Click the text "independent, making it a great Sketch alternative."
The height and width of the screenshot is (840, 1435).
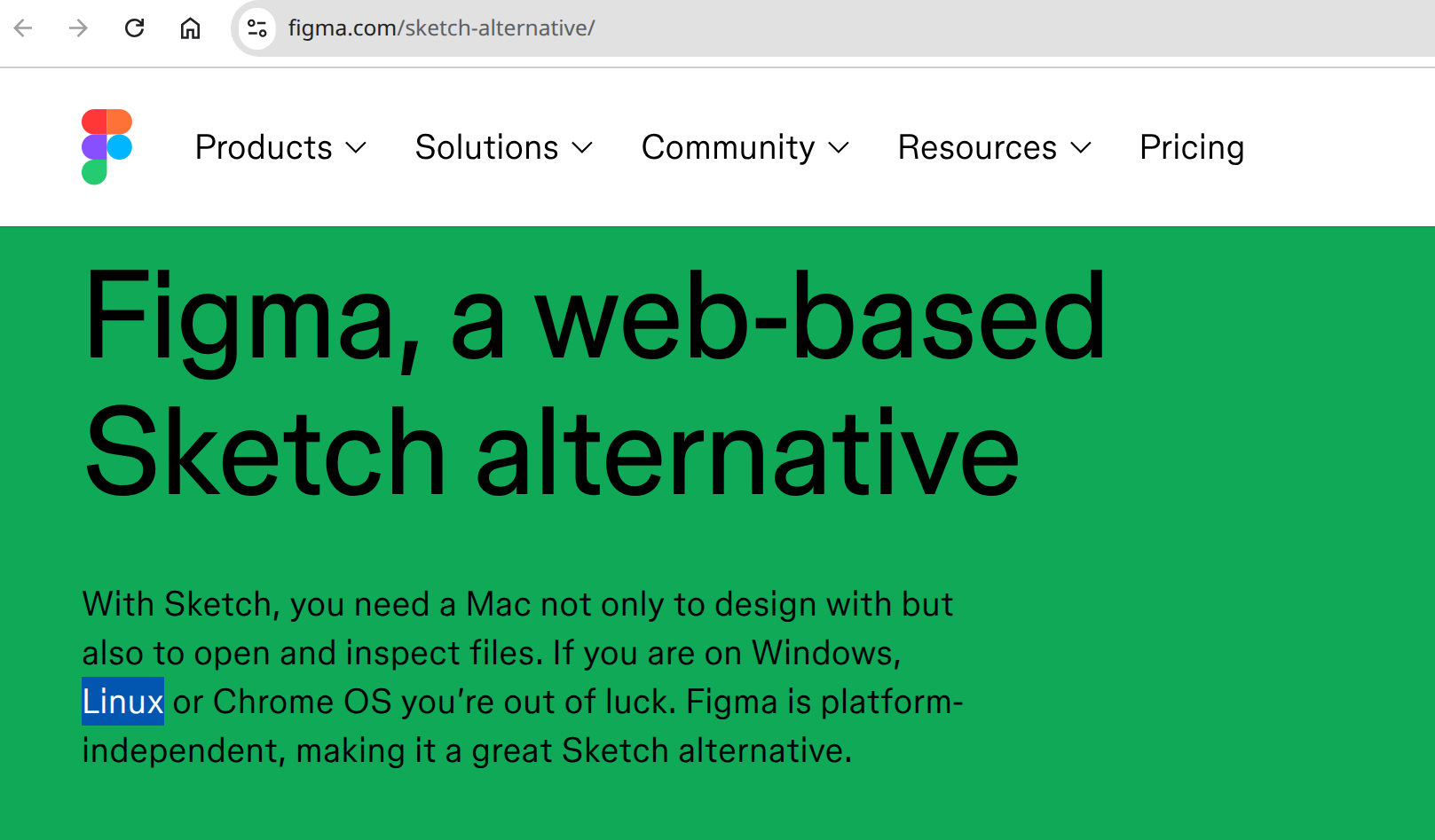pos(467,751)
